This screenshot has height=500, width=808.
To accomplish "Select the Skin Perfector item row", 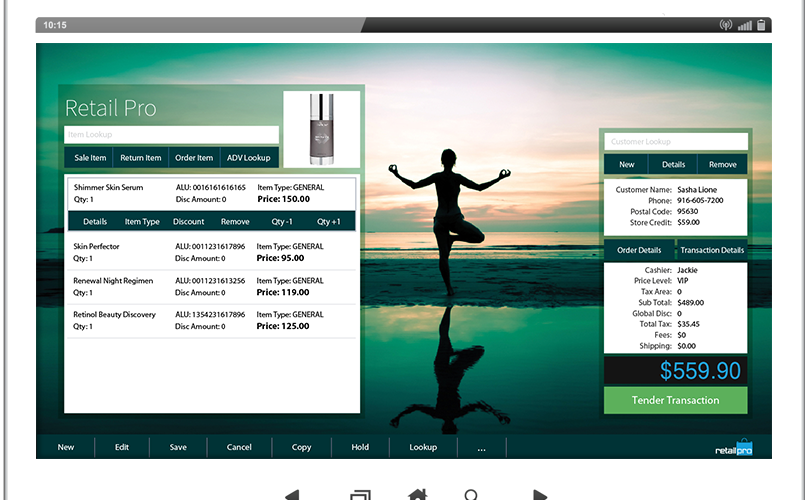I will (x=211, y=253).
